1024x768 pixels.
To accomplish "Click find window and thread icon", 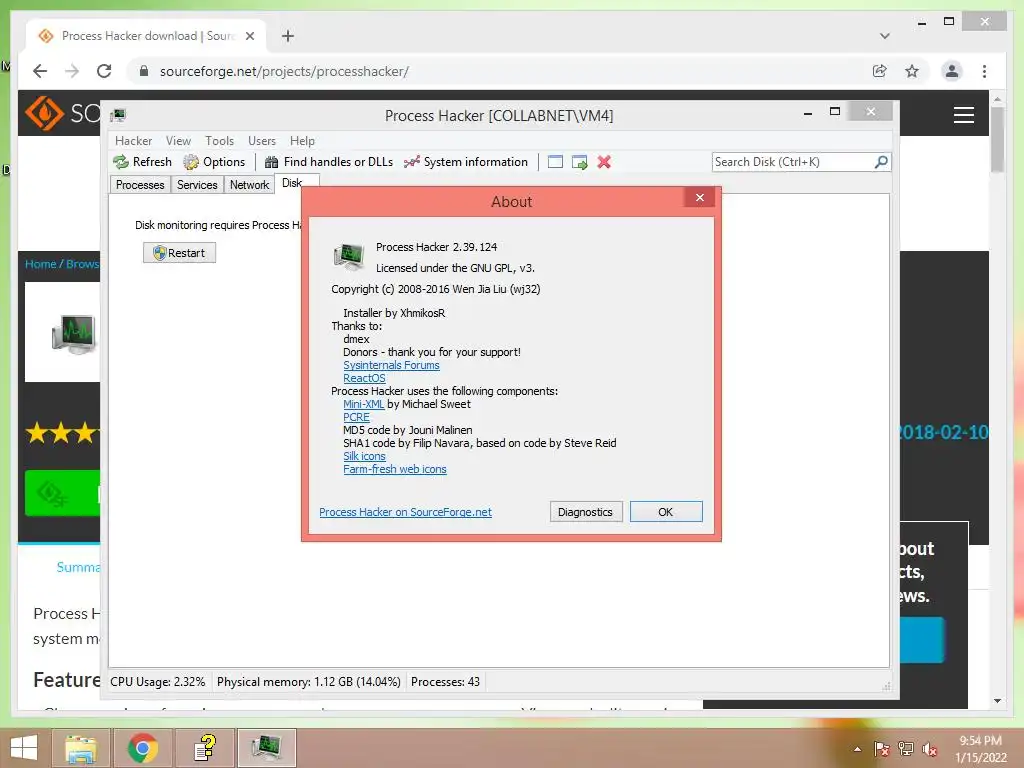I will (x=579, y=162).
